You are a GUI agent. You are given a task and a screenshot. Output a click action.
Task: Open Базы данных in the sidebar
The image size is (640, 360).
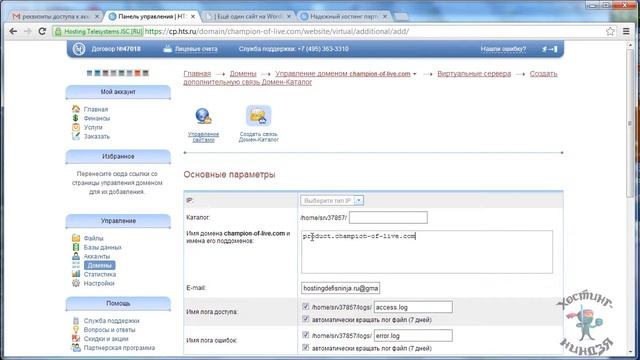102,247
